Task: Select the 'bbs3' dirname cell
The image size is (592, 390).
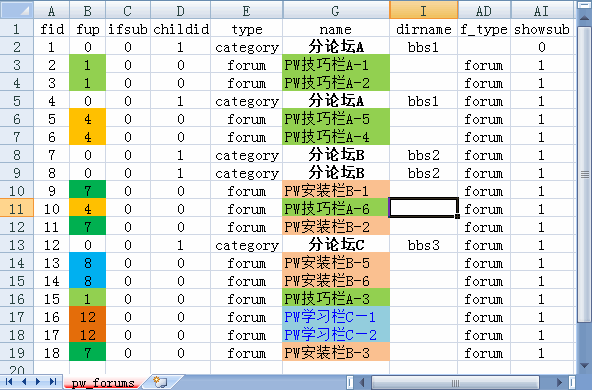Action: 424,245
